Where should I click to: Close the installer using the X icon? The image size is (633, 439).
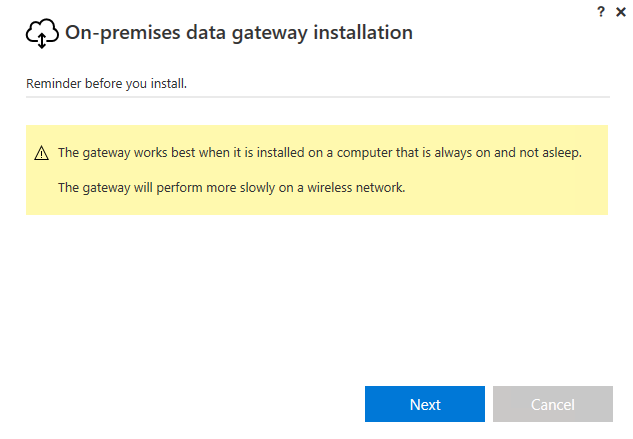(x=620, y=10)
